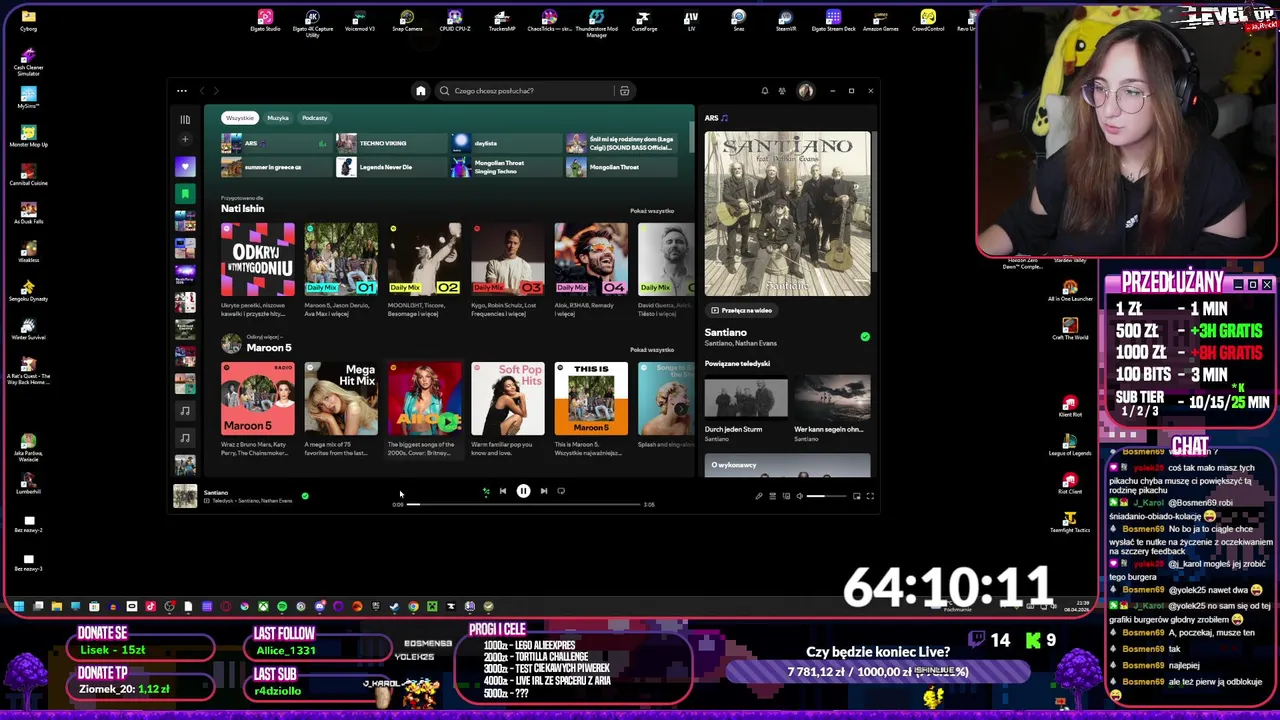Viewport: 1280px width, 720px height.
Task: Click Pokaż wszystko for Nati Ishin section
Action: pos(652,211)
